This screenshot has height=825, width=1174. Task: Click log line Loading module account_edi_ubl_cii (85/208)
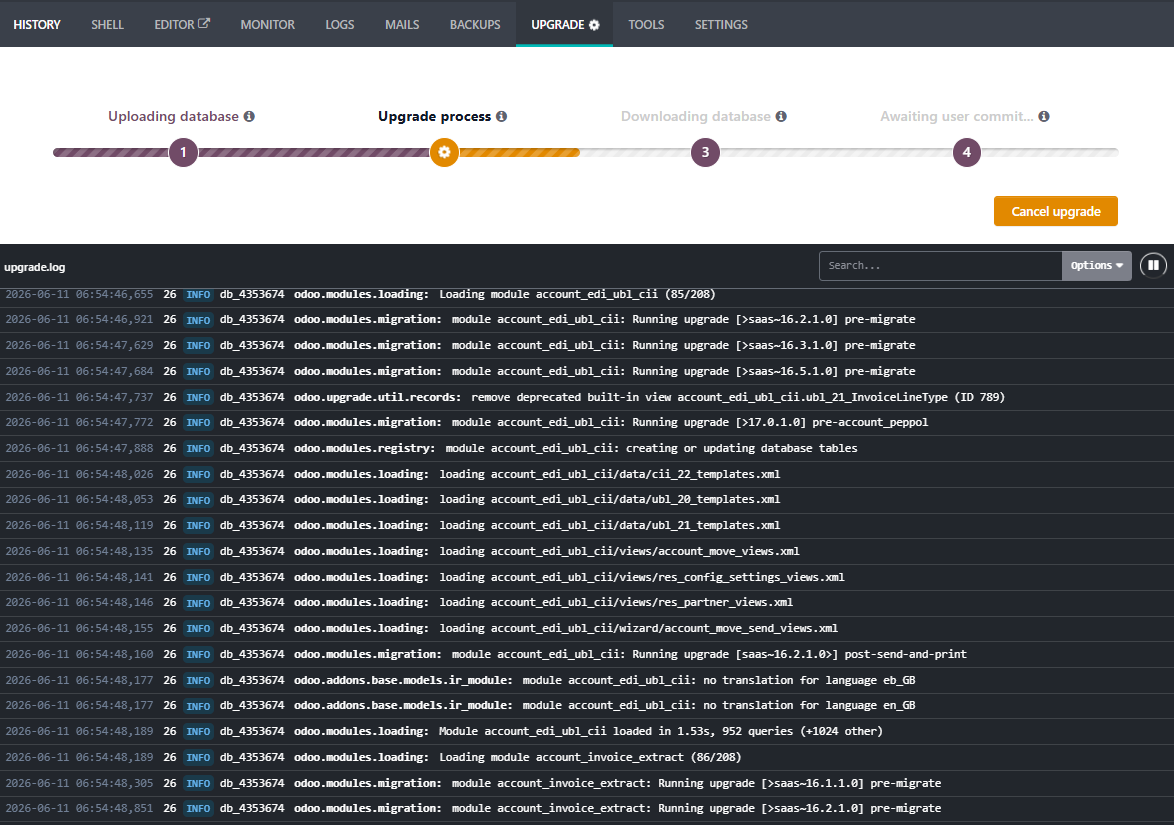(587, 295)
